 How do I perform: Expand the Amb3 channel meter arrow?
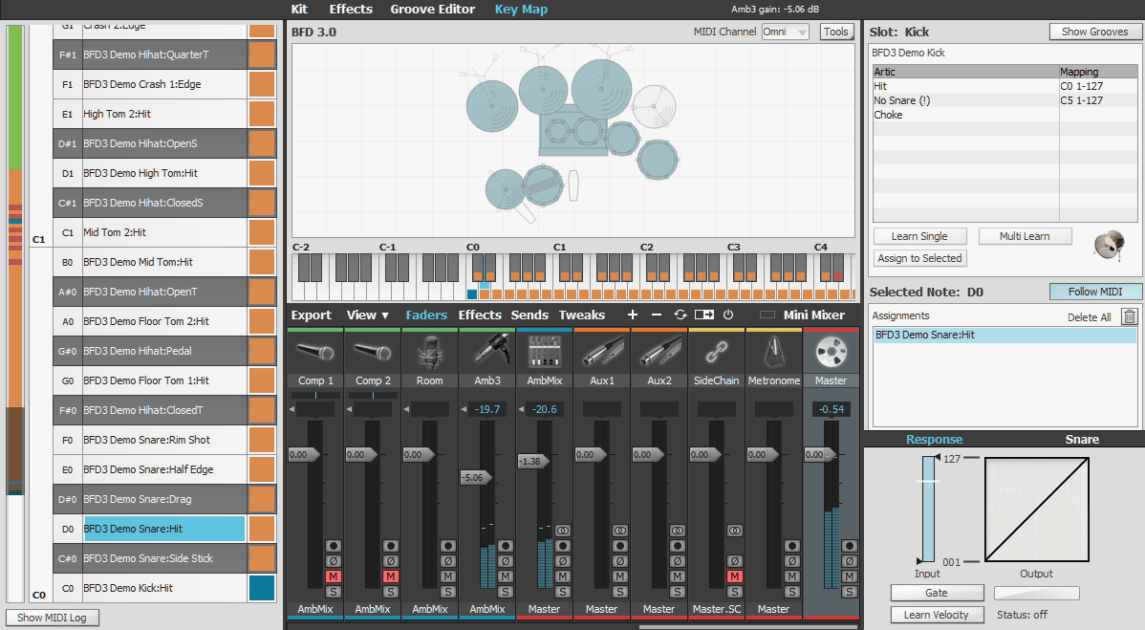pyautogui.click(x=464, y=410)
